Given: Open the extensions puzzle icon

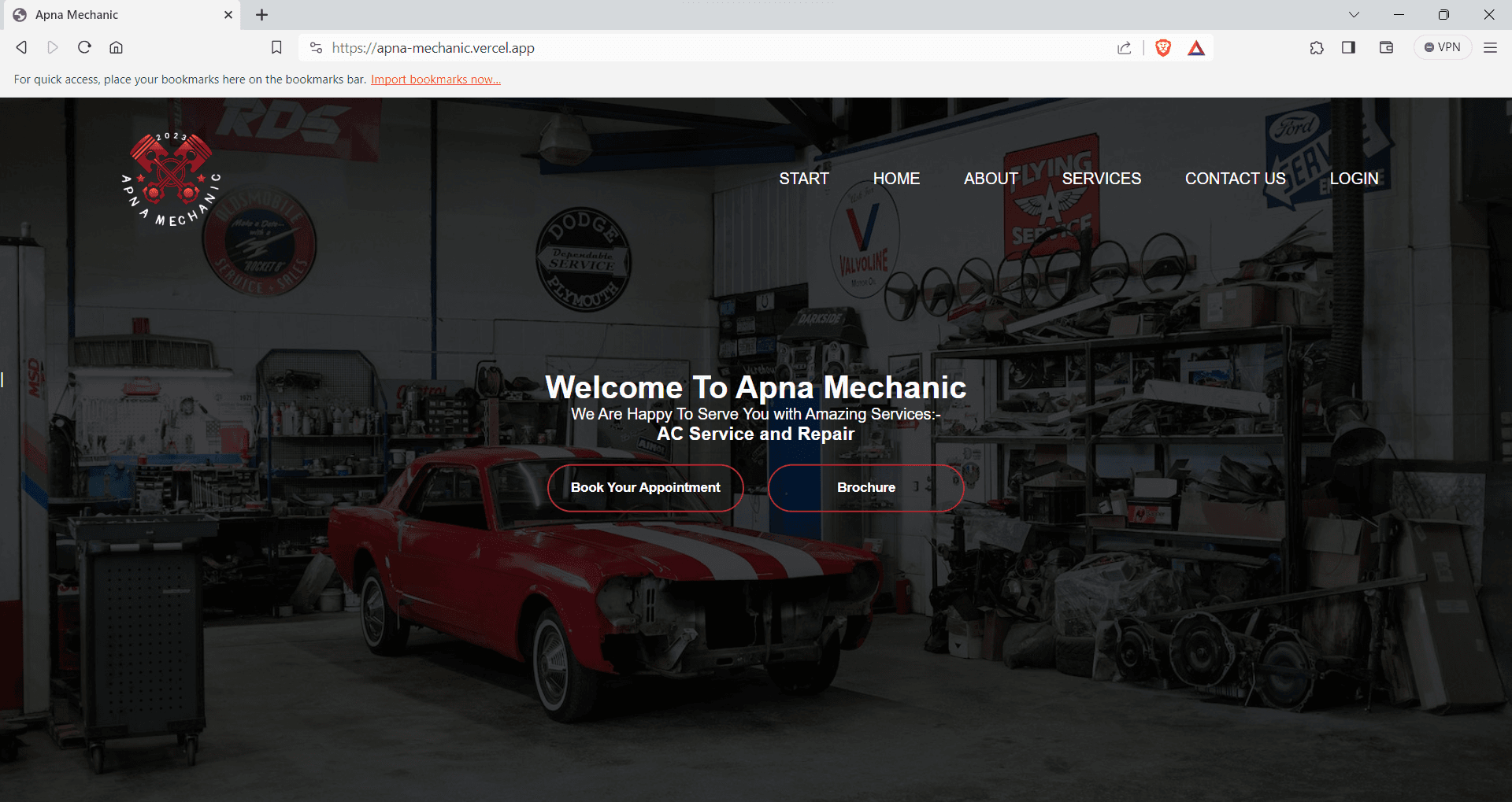Looking at the screenshot, I should [x=1317, y=48].
